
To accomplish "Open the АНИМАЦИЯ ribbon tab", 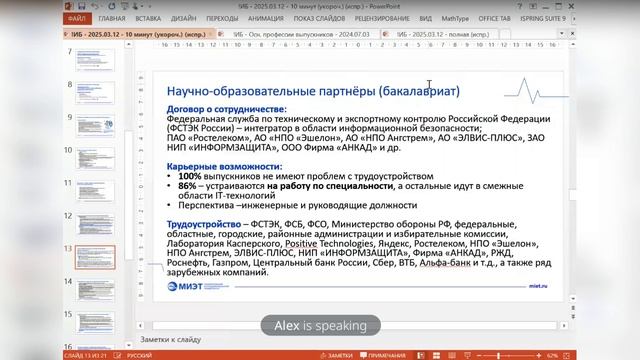I will 266,18.
